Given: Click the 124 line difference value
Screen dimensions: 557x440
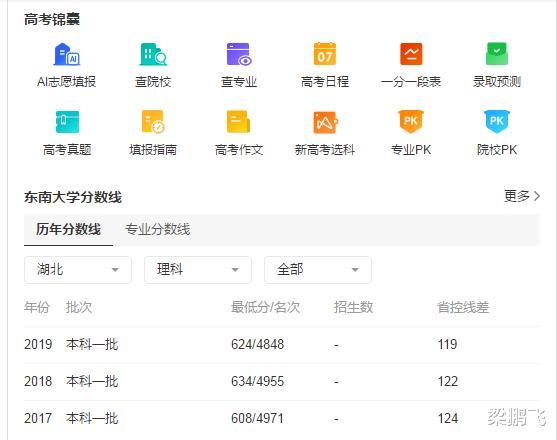Looking at the screenshot, I should pos(448,418).
